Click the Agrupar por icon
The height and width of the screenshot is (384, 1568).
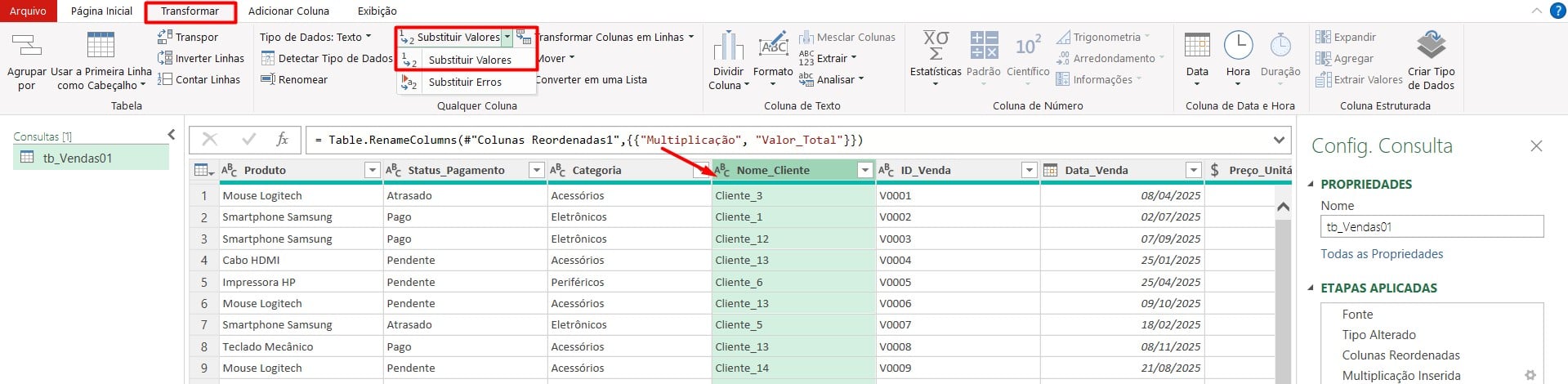tap(26, 46)
